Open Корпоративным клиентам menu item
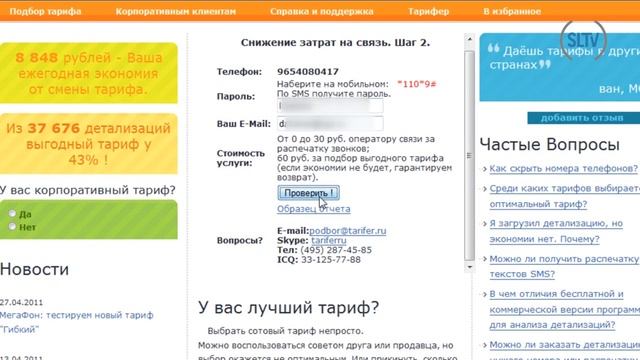640x360 pixels. coord(176,11)
